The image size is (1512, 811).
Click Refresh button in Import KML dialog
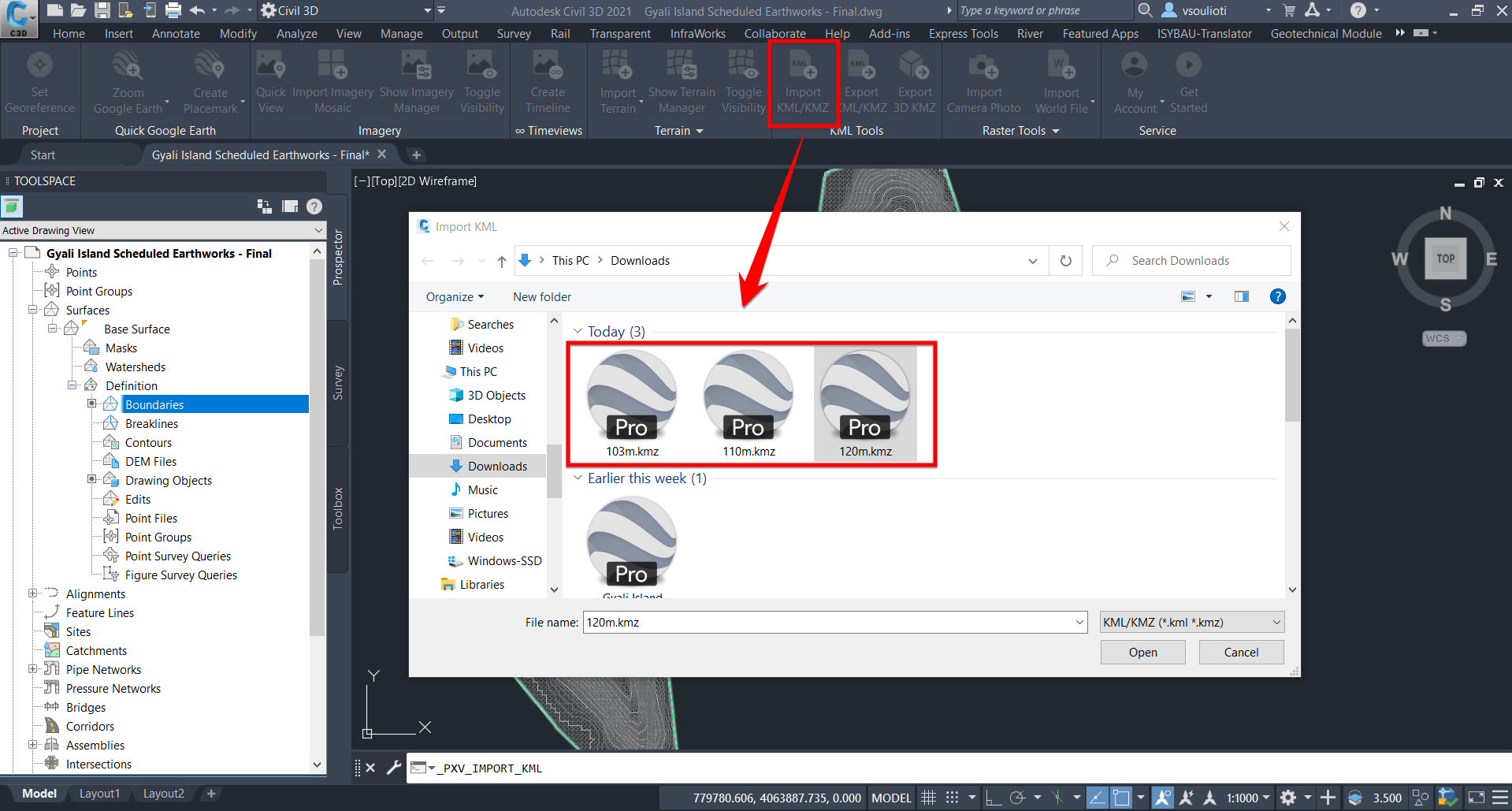[x=1066, y=261]
